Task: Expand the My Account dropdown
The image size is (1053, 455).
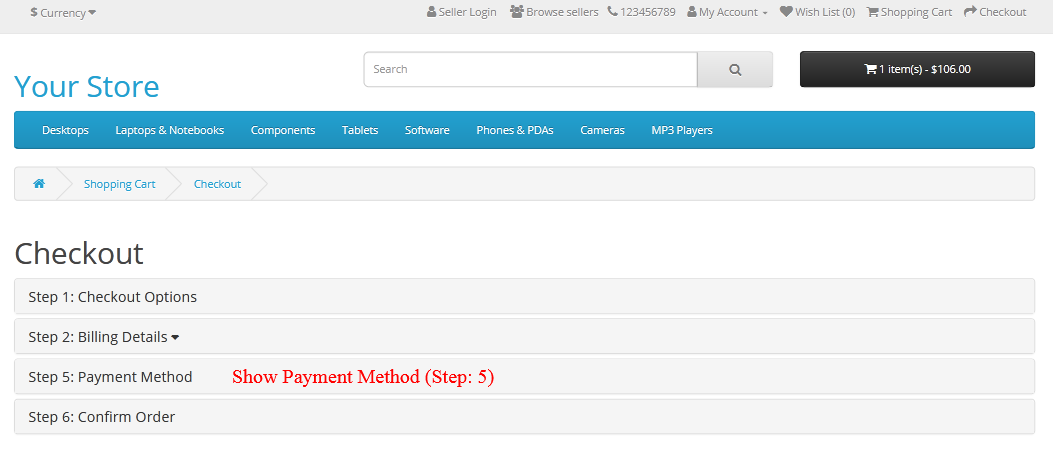Action: 727,12
